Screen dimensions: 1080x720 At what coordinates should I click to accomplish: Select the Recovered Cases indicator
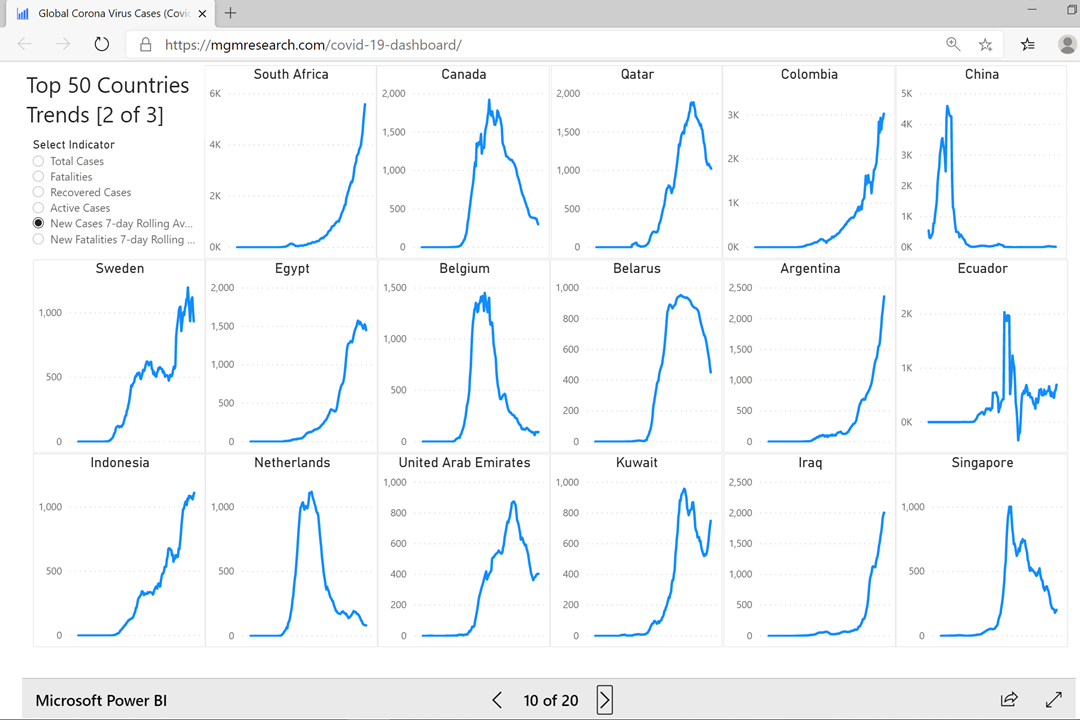click(82, 192)
